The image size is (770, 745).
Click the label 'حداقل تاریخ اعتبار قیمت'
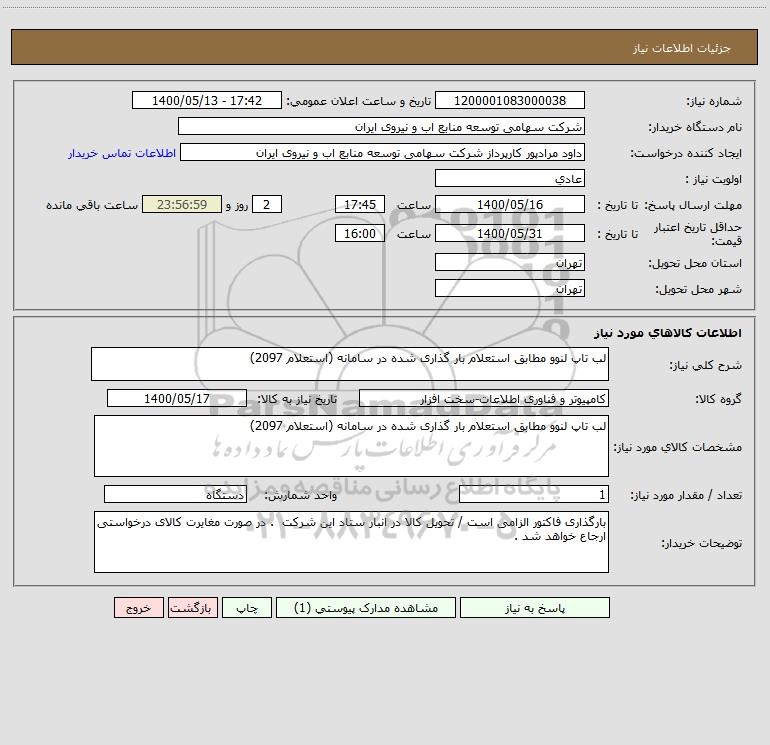698,234
